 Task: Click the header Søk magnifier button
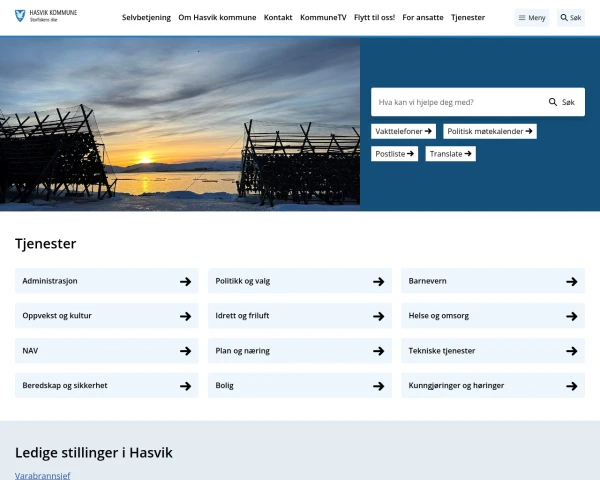pyautogui.click(x=571, y=18)
